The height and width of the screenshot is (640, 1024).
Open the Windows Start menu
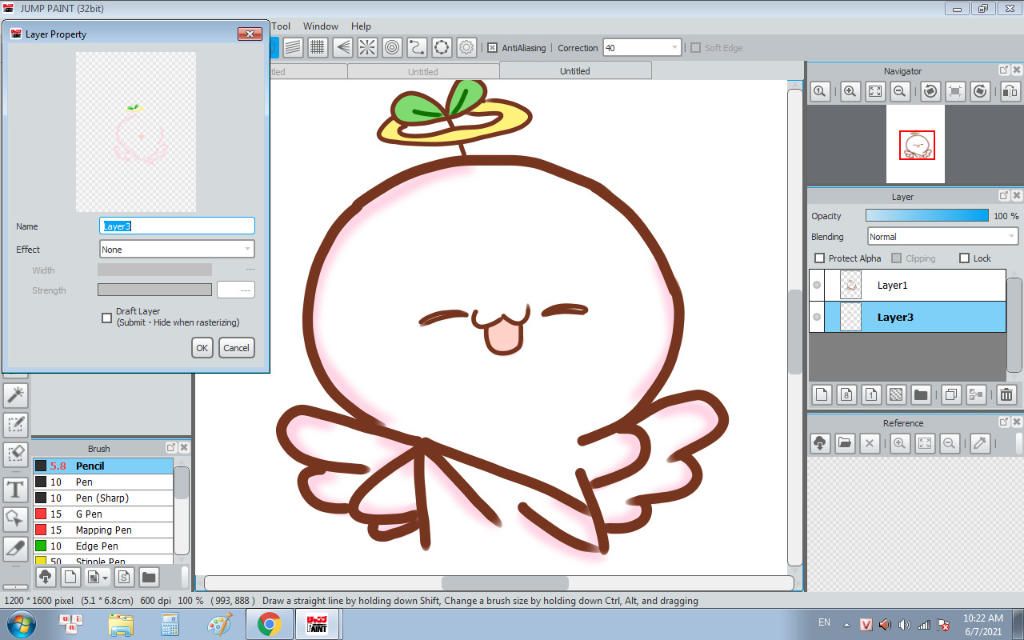pos(22,624)
